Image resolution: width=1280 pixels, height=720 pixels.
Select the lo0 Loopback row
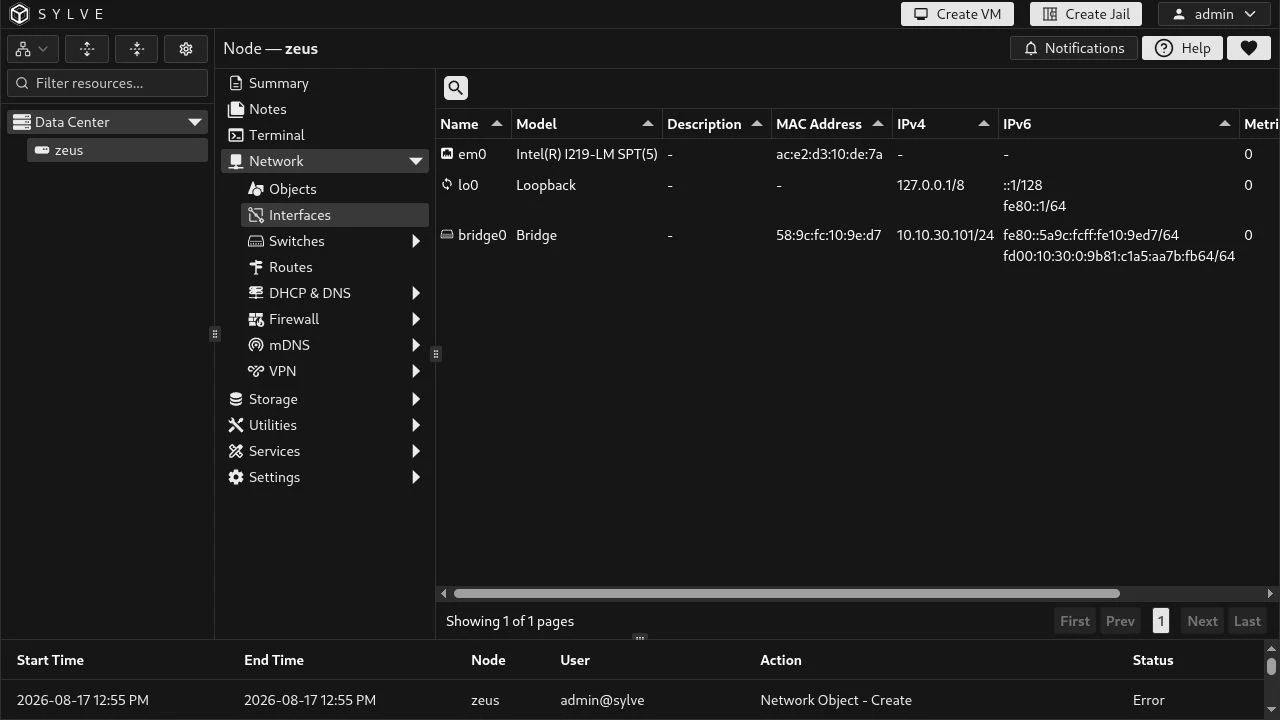pyautogui.click(x=857, y=195)
